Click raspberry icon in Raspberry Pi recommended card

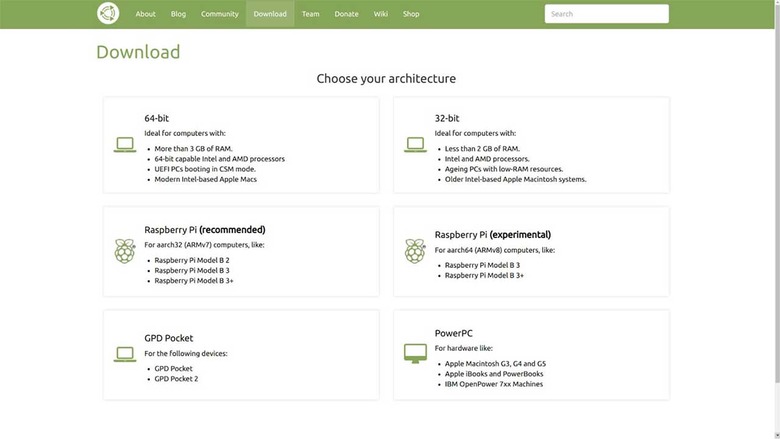coord(125,251)
